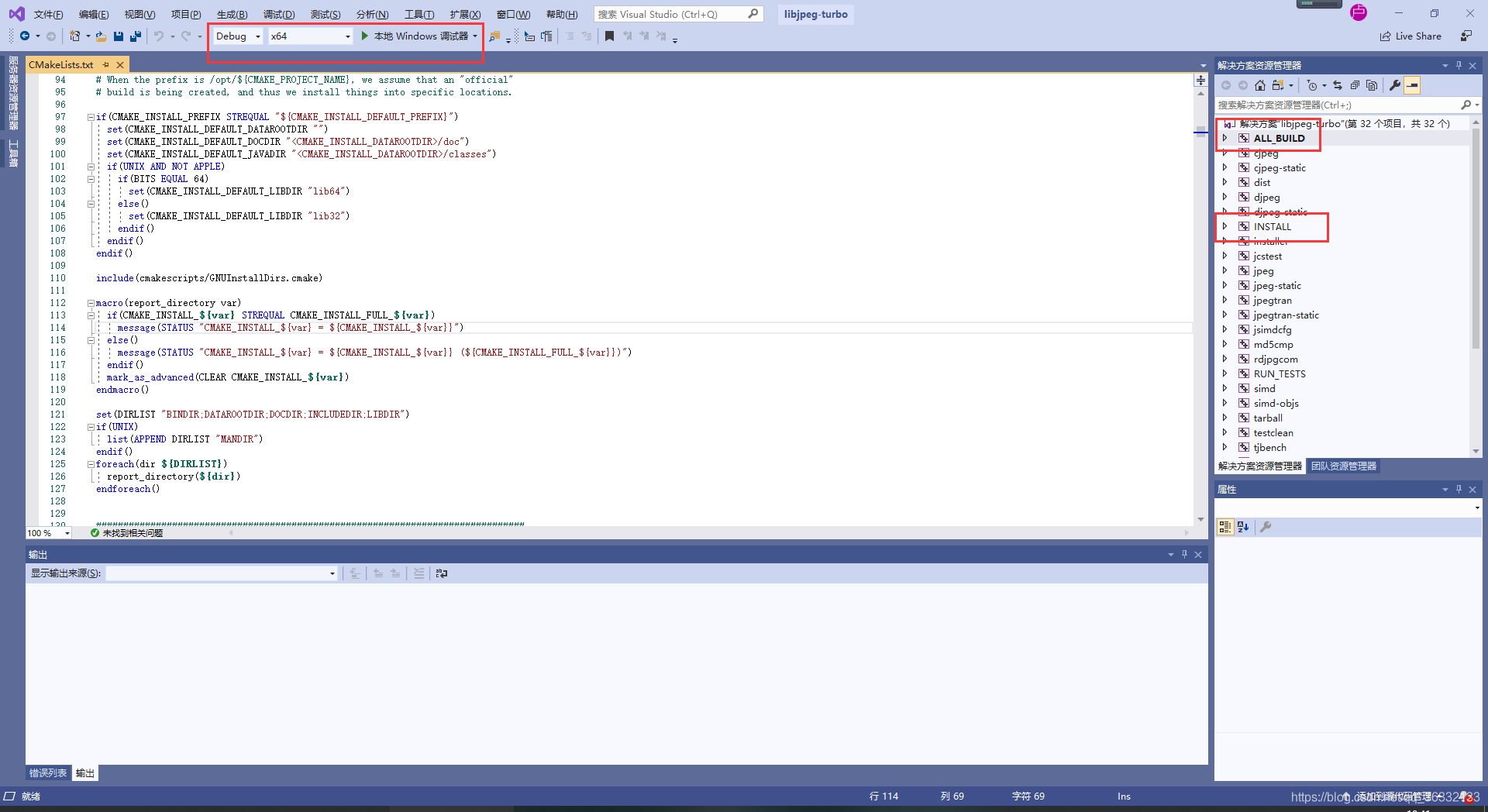The width and height of the screenshot is (1488, 812).
Task: Sync with active document icon
Action: [1338, 85]
